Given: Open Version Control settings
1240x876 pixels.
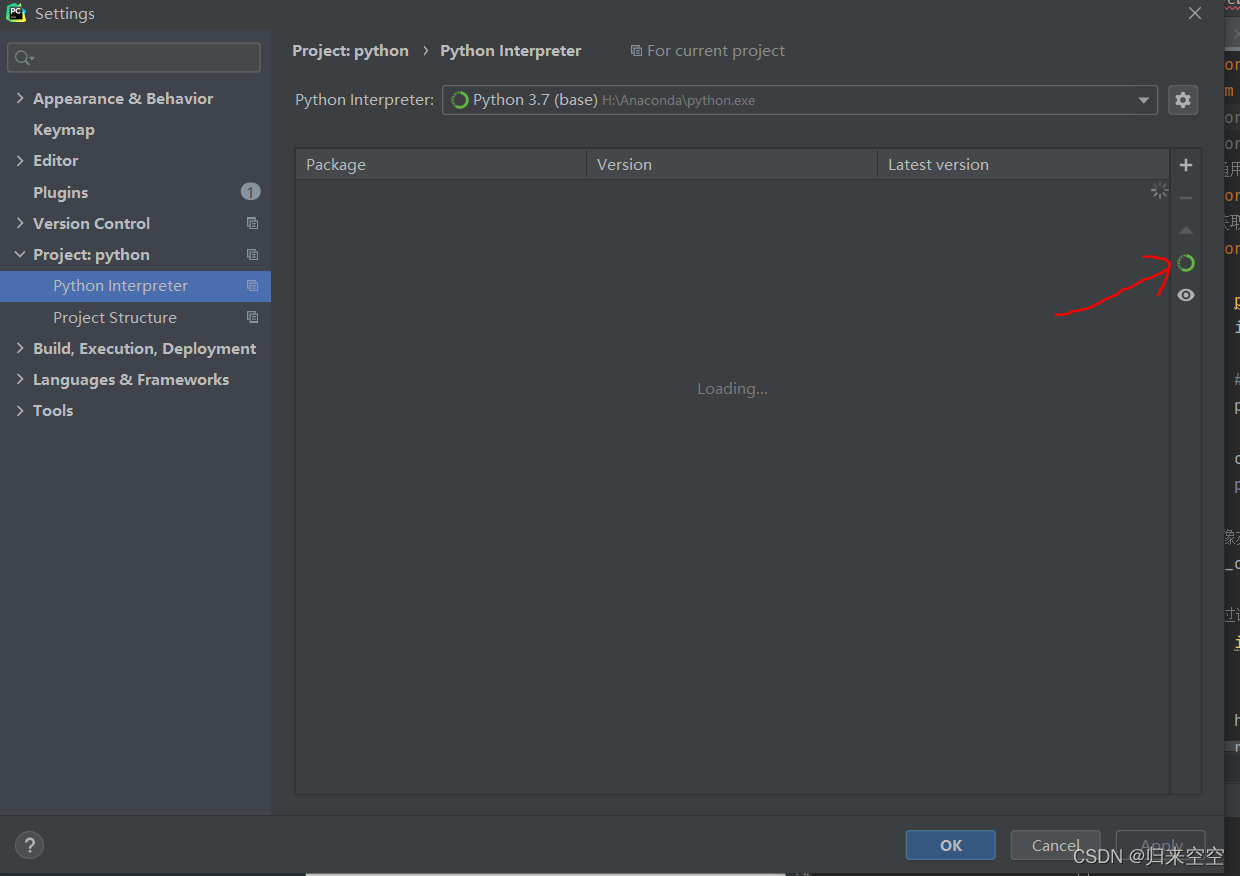Looking at the screenshot, I should pyautogui.click(x=92, y=223).
